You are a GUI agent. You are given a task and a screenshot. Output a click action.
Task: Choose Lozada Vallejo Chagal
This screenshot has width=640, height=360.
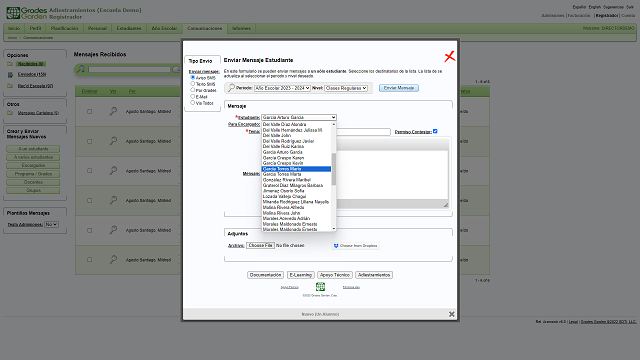click(284, 196)
